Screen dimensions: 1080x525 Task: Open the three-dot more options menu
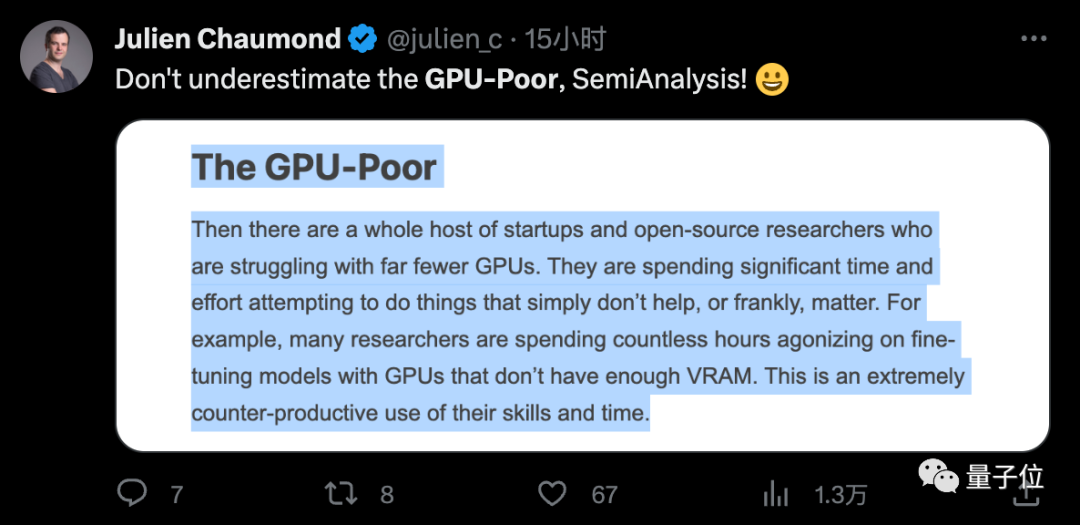(x=1033, y=38)
